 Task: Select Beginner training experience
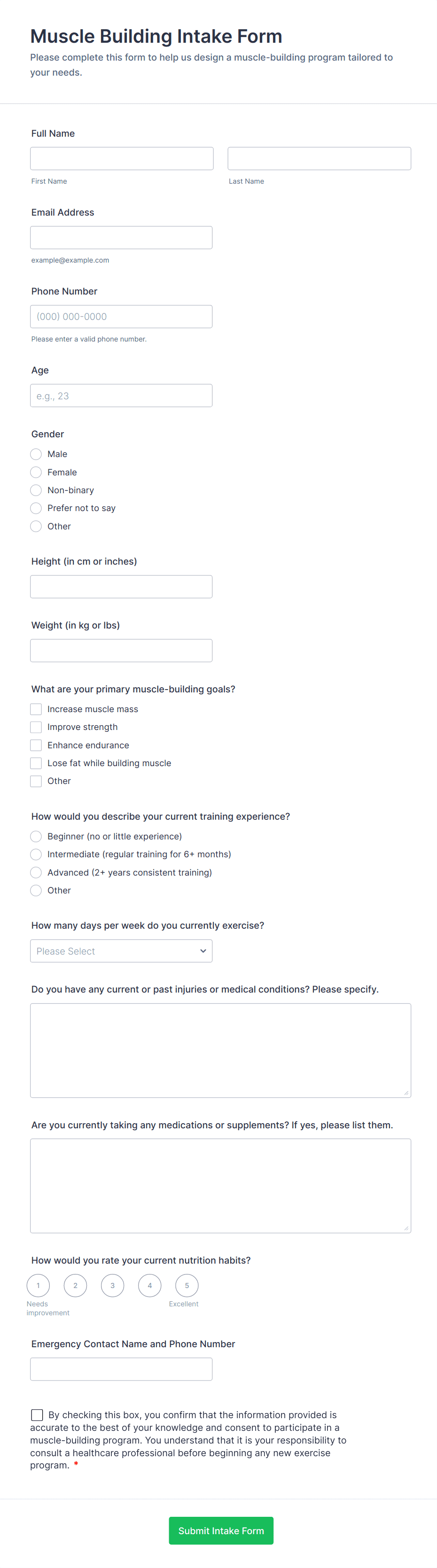[36, 836]
